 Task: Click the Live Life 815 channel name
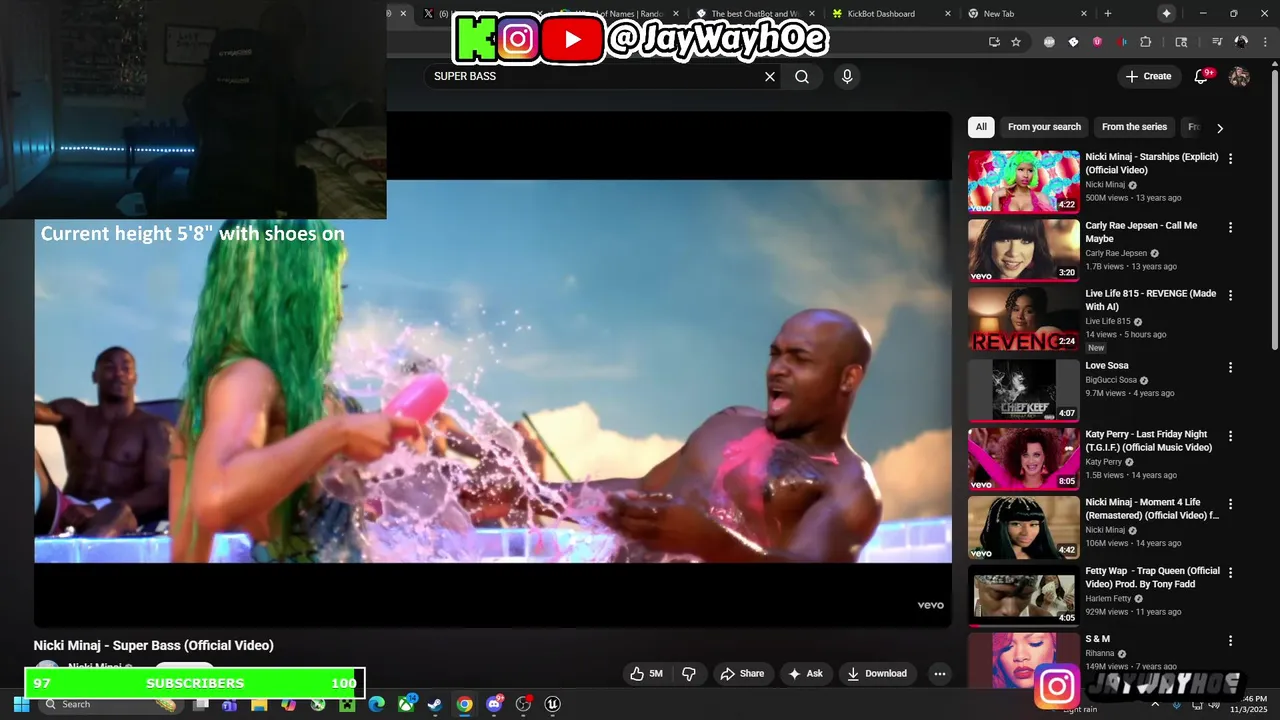1108,322
